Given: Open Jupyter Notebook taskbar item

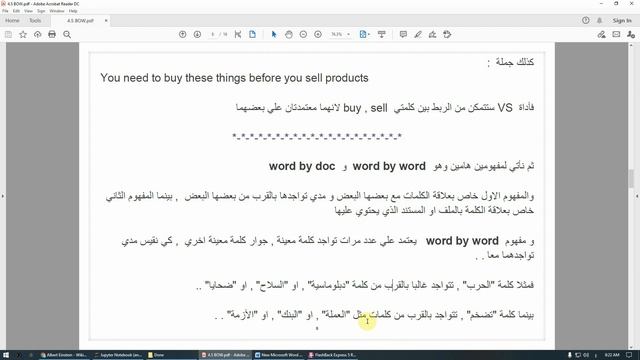Looking at the screenshot, I should (118, 355).
